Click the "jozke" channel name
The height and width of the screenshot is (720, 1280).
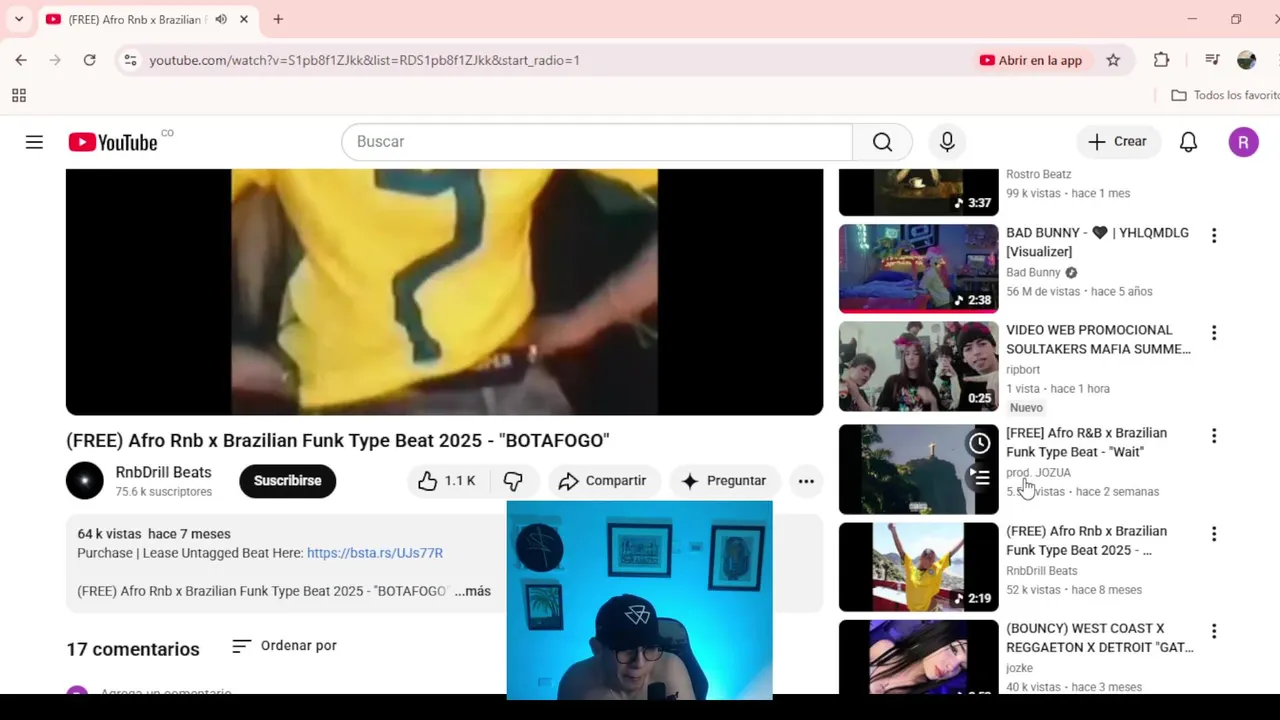click(1019, 668)
